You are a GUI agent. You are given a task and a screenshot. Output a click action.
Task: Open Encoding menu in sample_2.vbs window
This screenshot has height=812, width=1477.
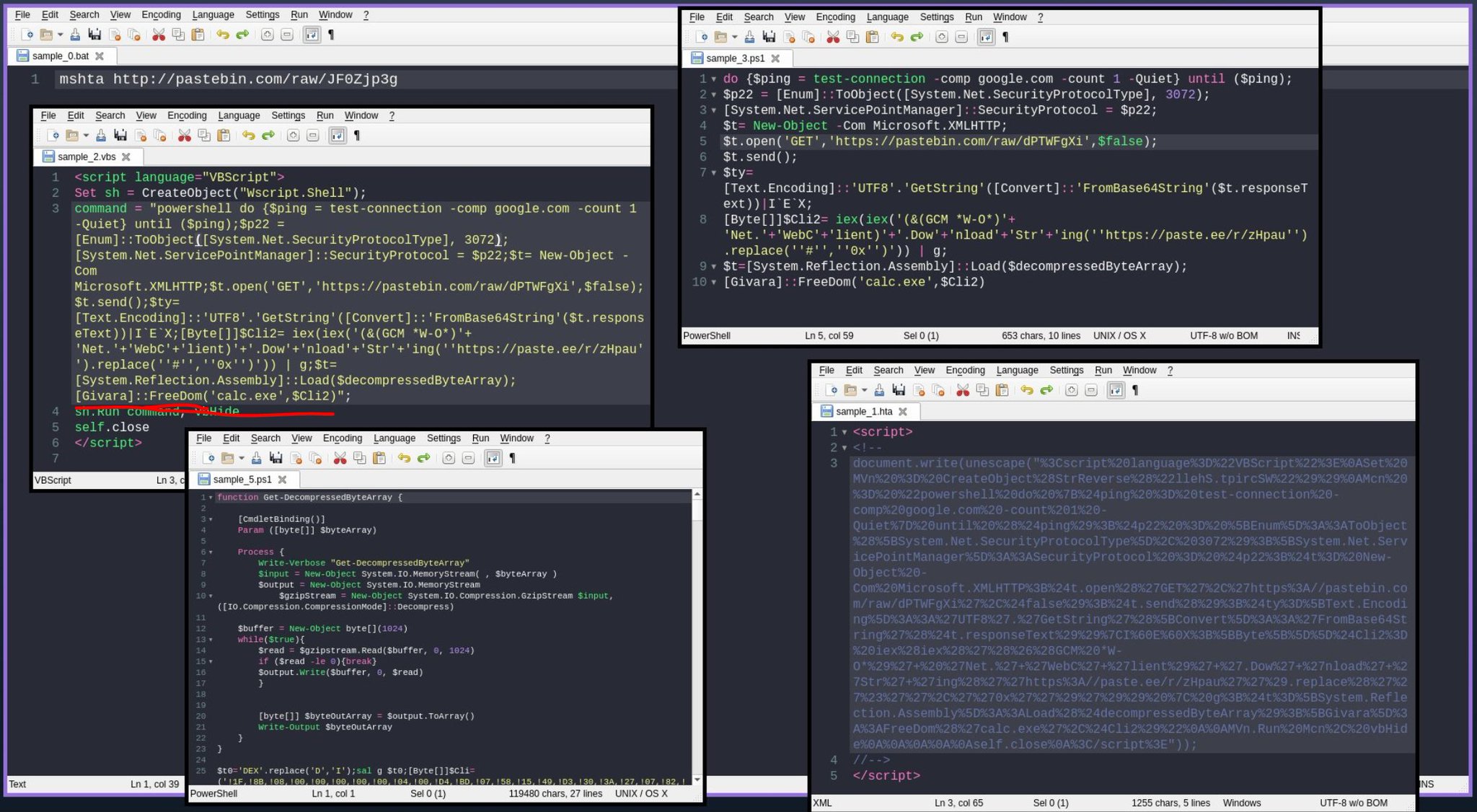187,115
